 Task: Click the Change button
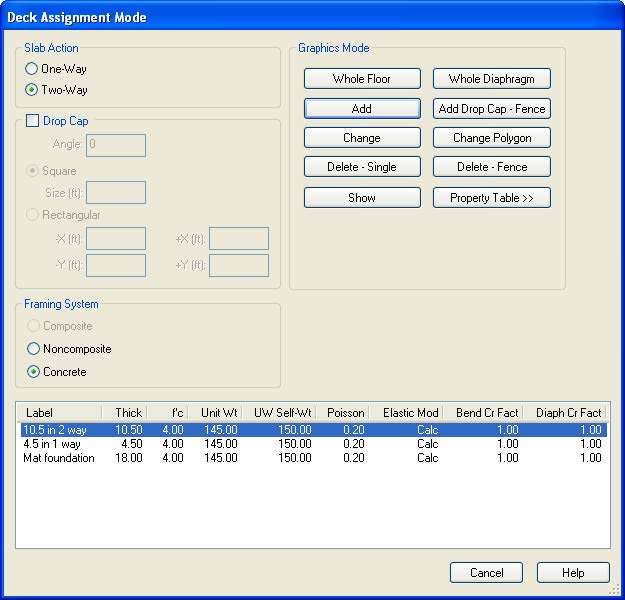[362, 138]
